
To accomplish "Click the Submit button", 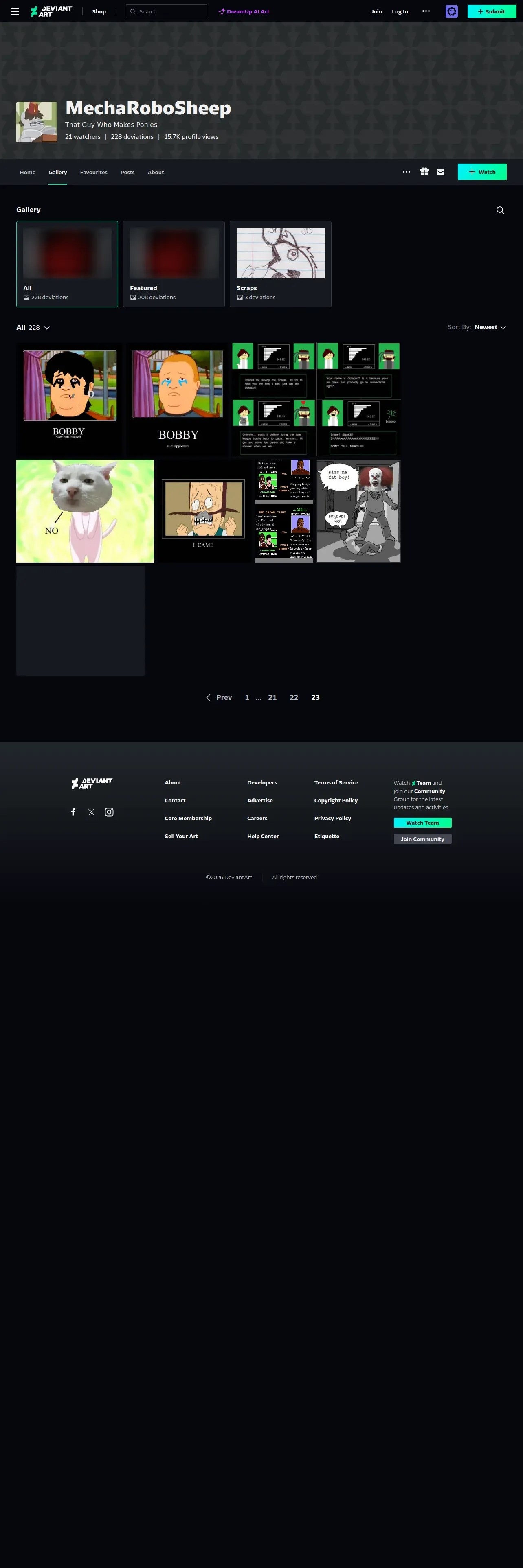I will click(x=491, y=11).
